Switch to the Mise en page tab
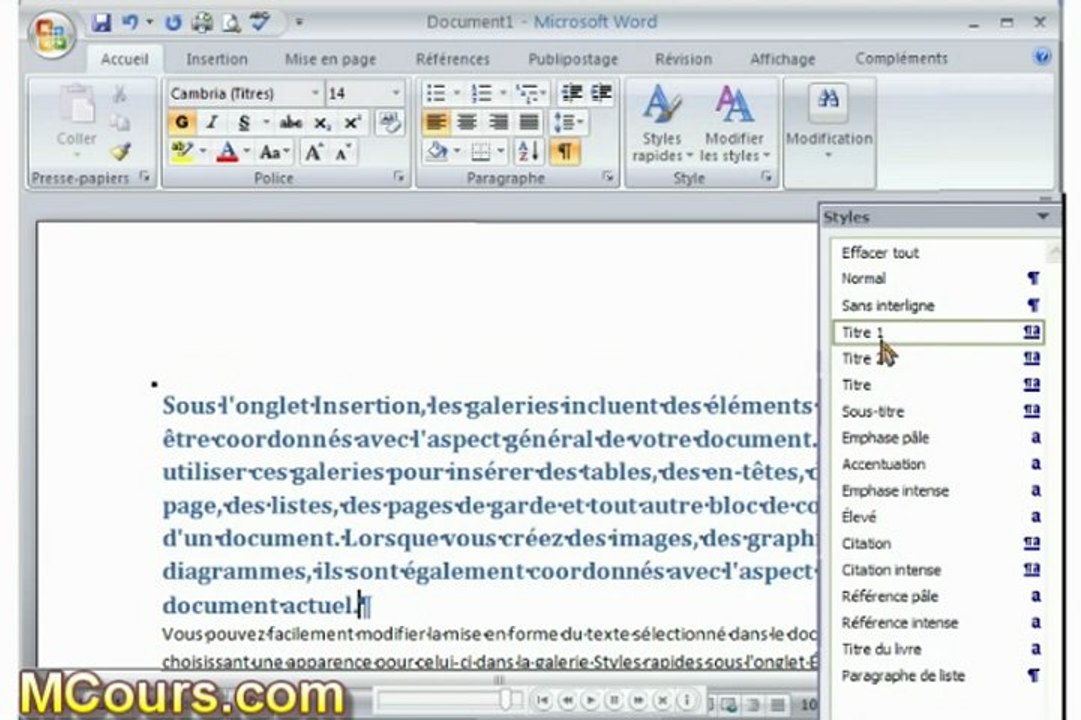 tap(330, 59)
